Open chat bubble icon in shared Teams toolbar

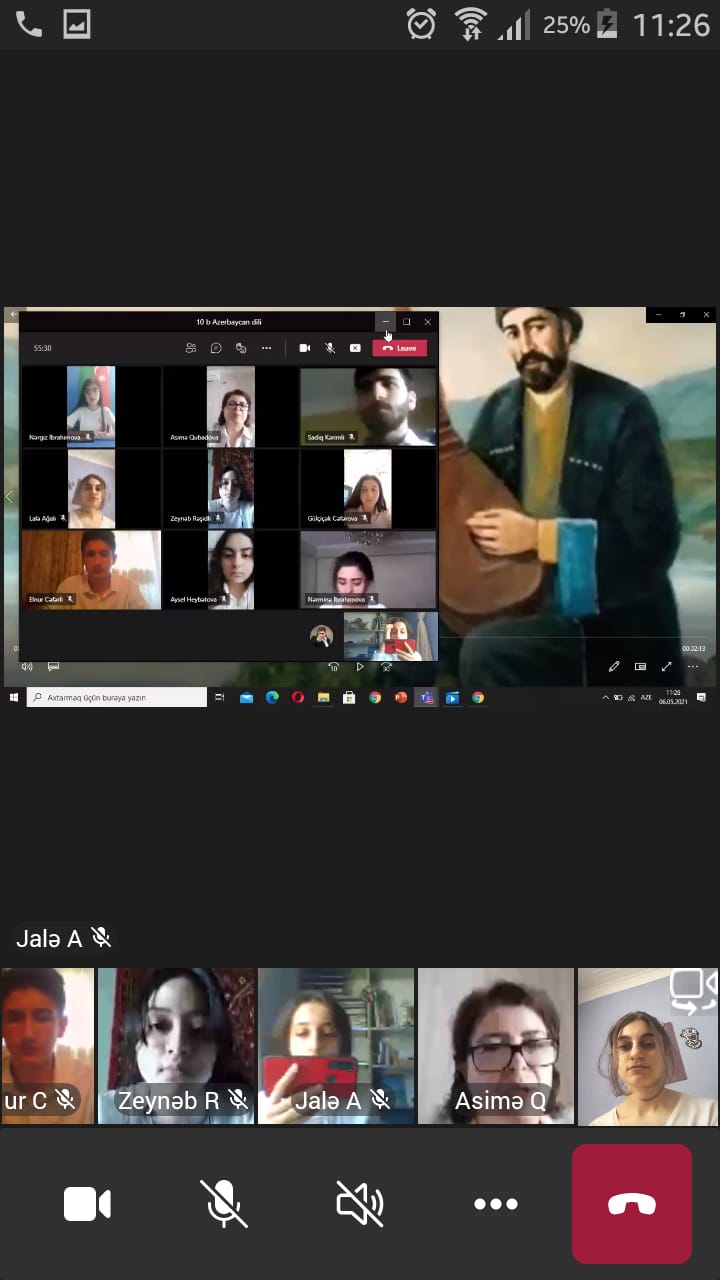(x=216, y=348)
